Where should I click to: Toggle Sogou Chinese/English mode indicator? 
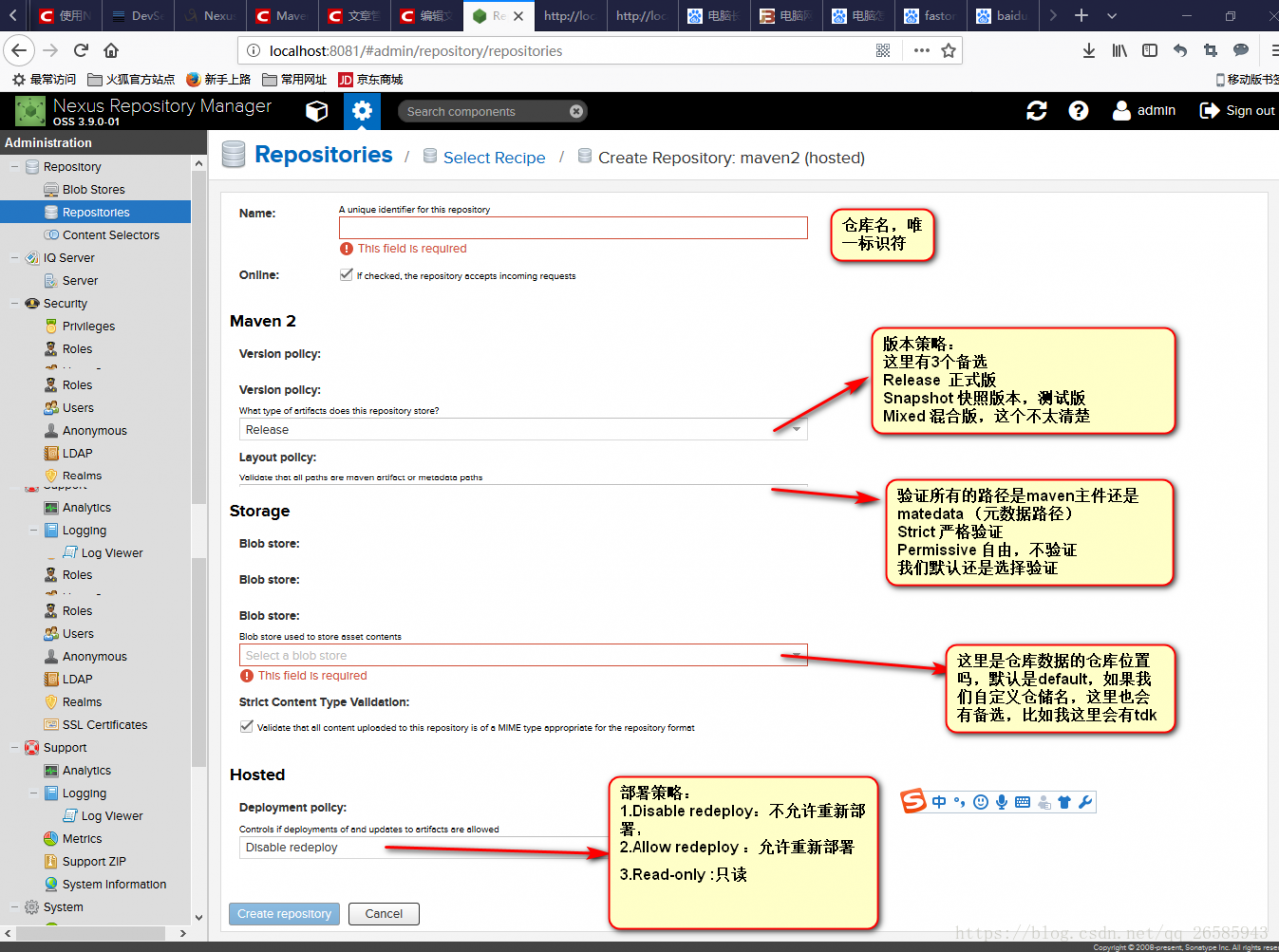coord(939,802)
